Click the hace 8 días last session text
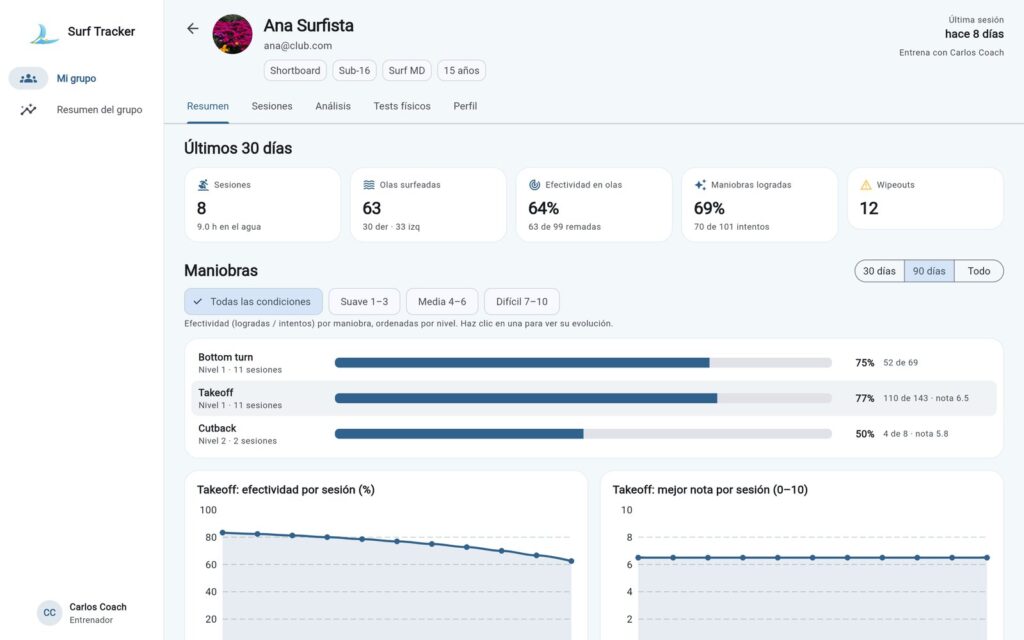This screenshot has width=1024, height=640. pos(974,34)
